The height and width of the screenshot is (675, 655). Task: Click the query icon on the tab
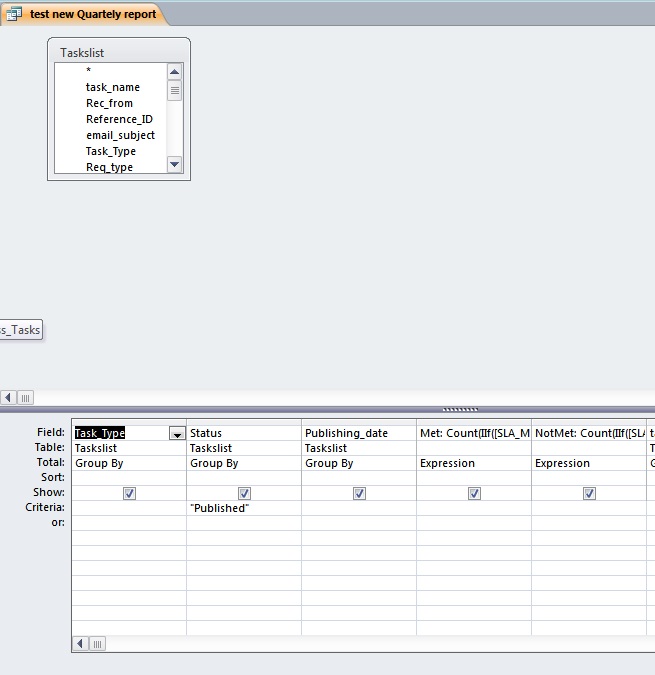[13, 14]
